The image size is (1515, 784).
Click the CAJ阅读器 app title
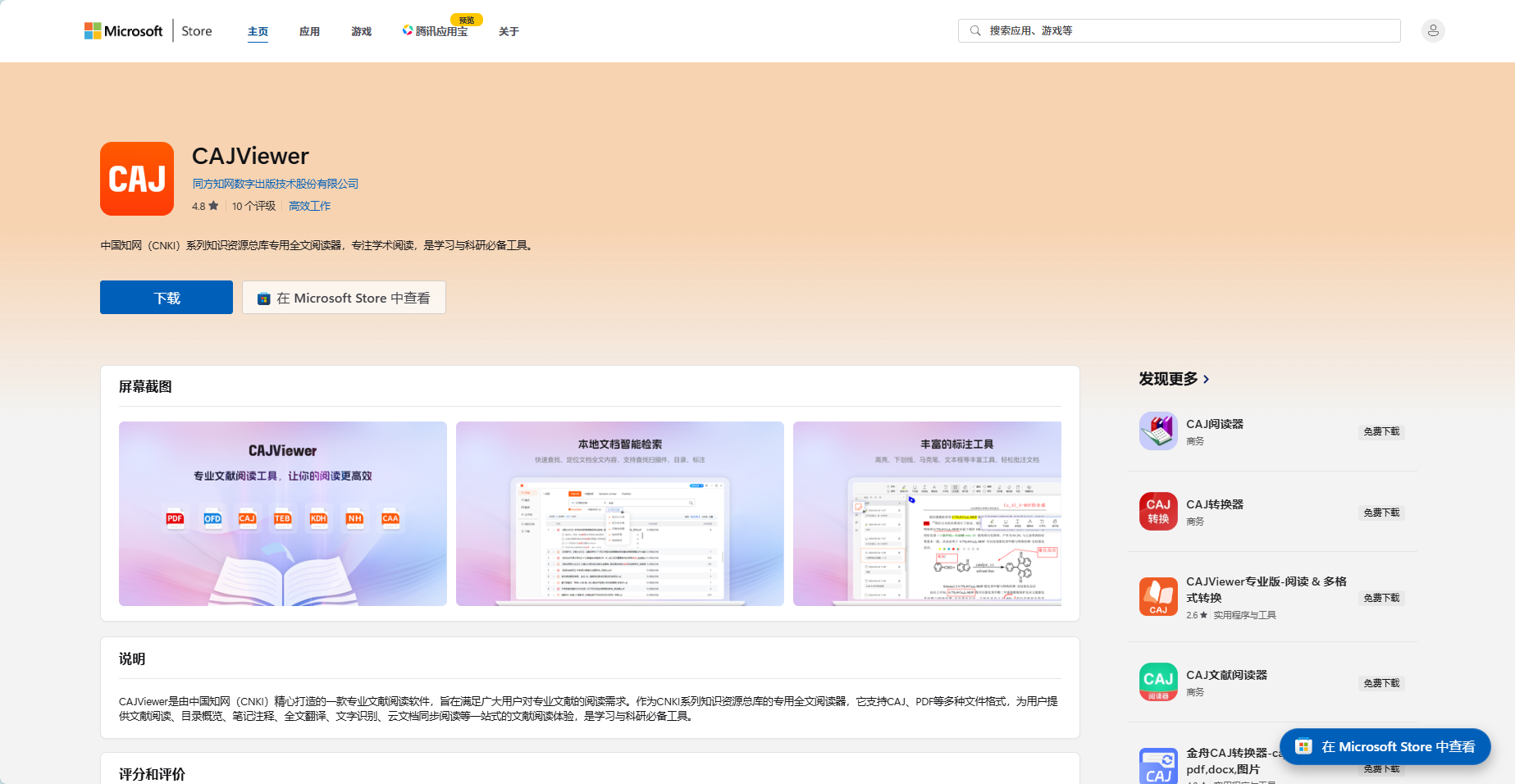coord(1215,424)
